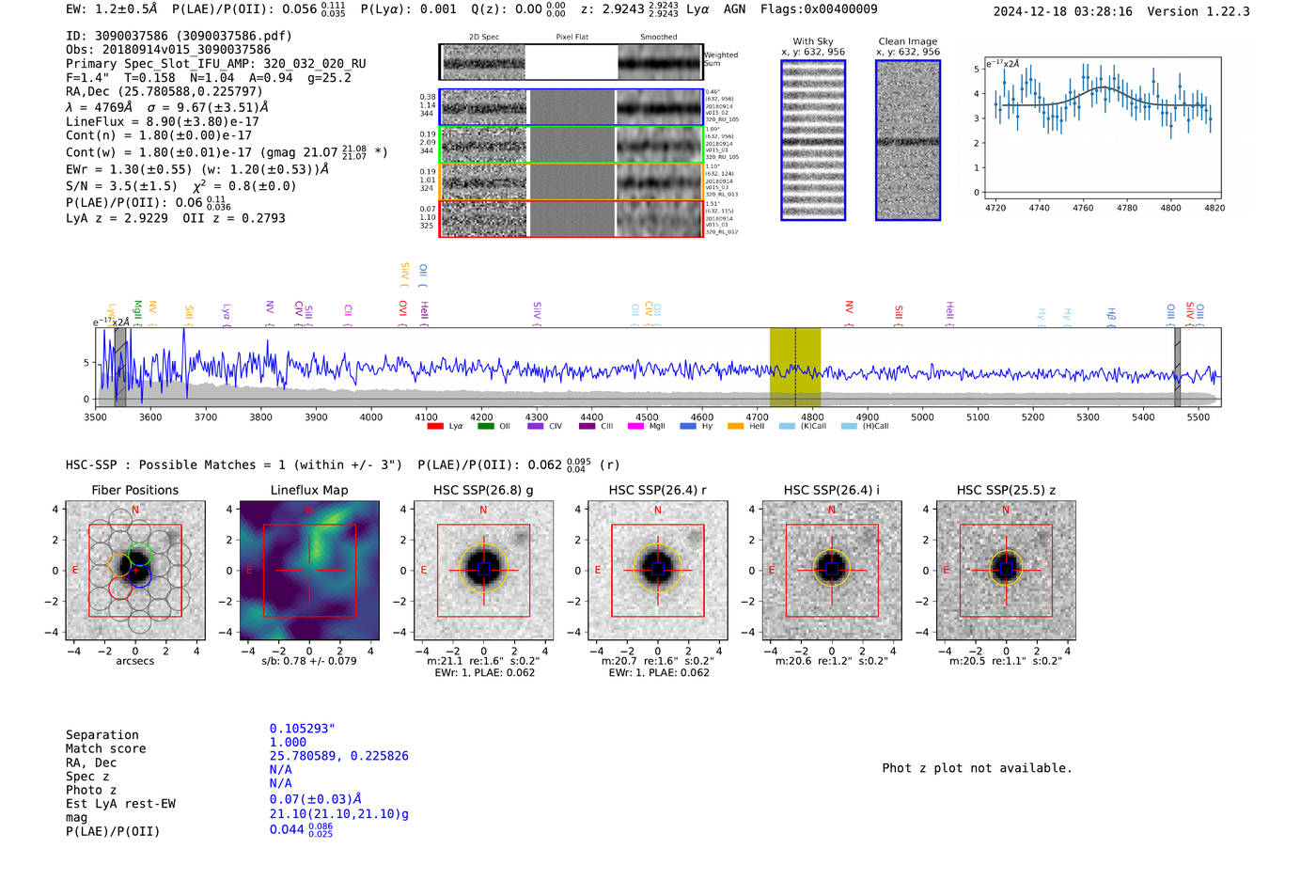Screen dimensions: 1316x896
Task: Click the green MgII line marker
Action: pyautogui.click(x=137, y=311)
